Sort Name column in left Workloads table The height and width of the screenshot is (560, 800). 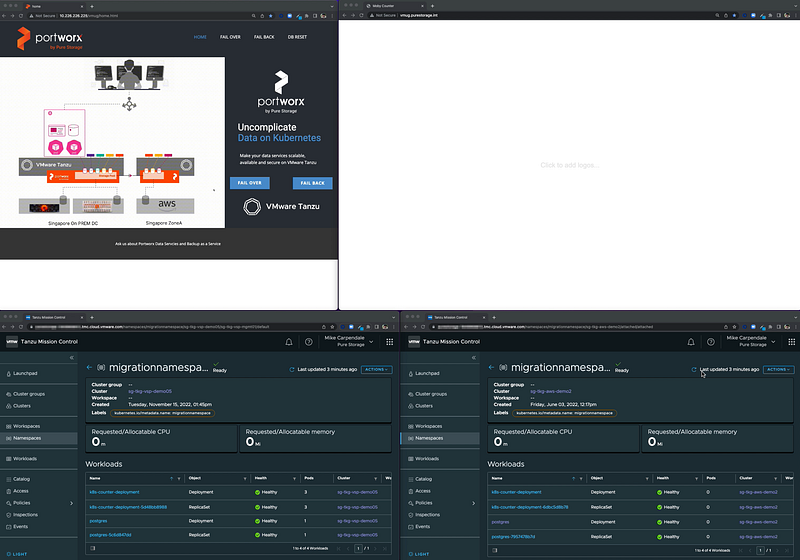coord(171,478)
